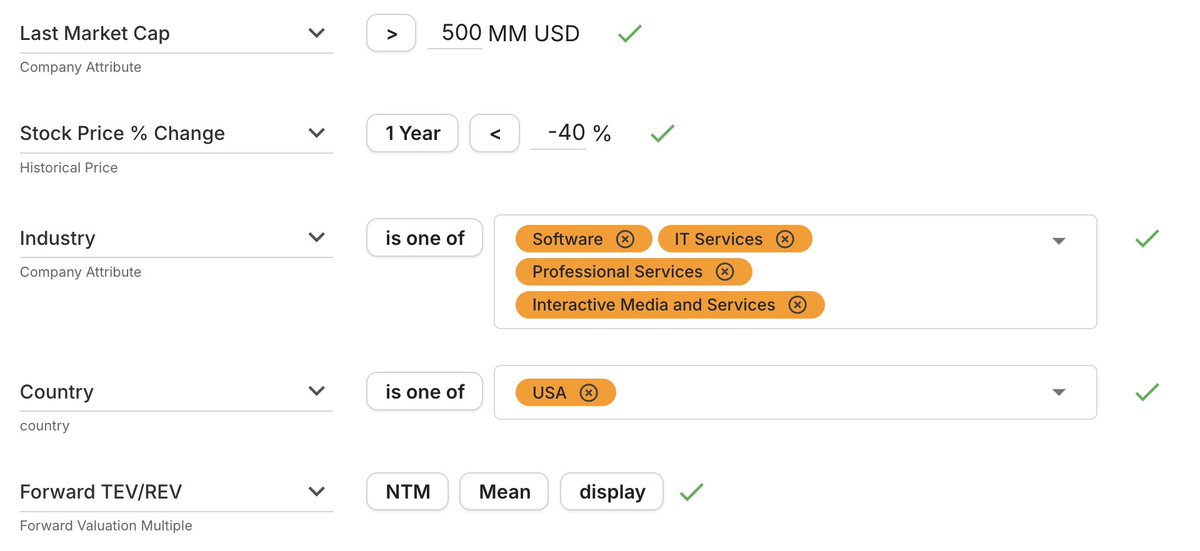Image resolution: width=1200 pixels, height=551 pixels.
Task: Change the 1 Year period button
Action: (413, 133)
